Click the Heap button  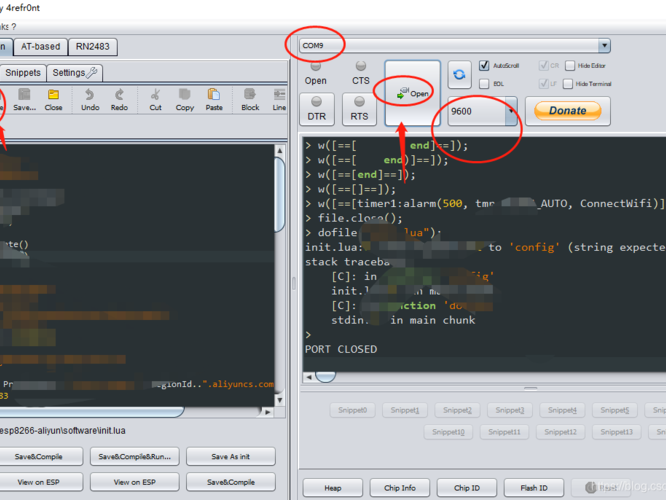pos(333,488)
